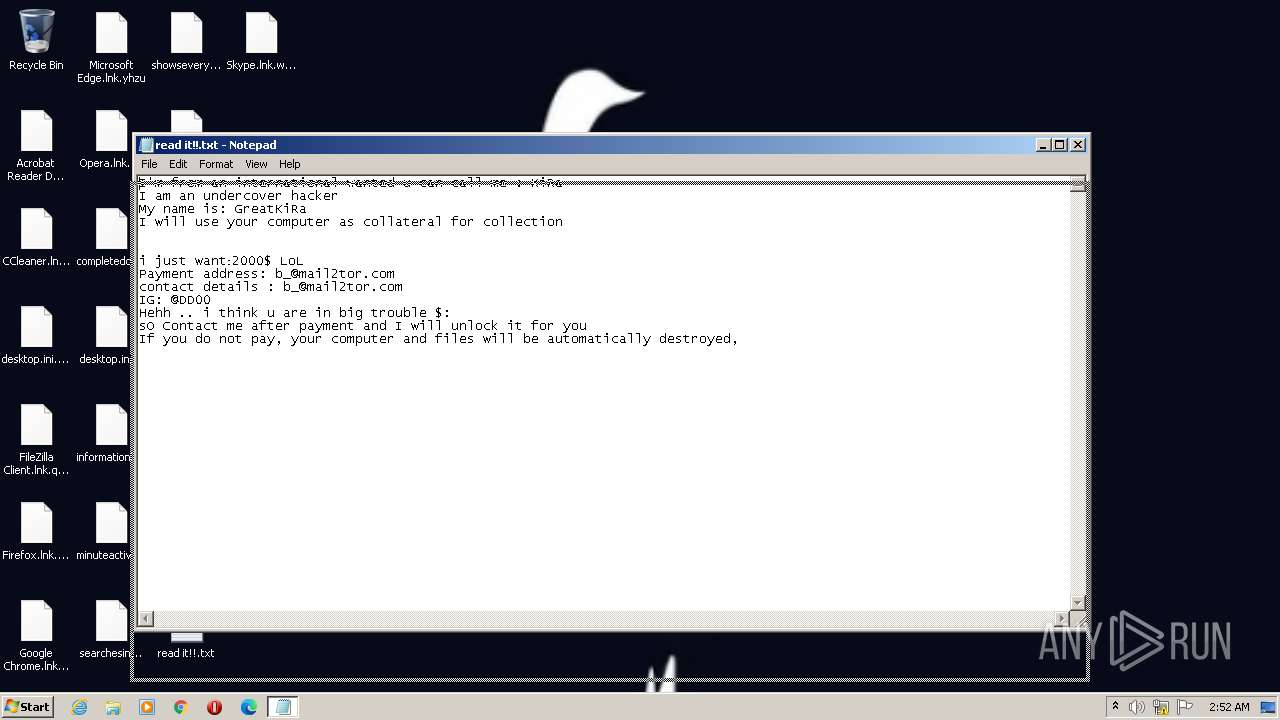Select the information desktop file icon
Screen dimensions: 1280x720
(104, 433)
